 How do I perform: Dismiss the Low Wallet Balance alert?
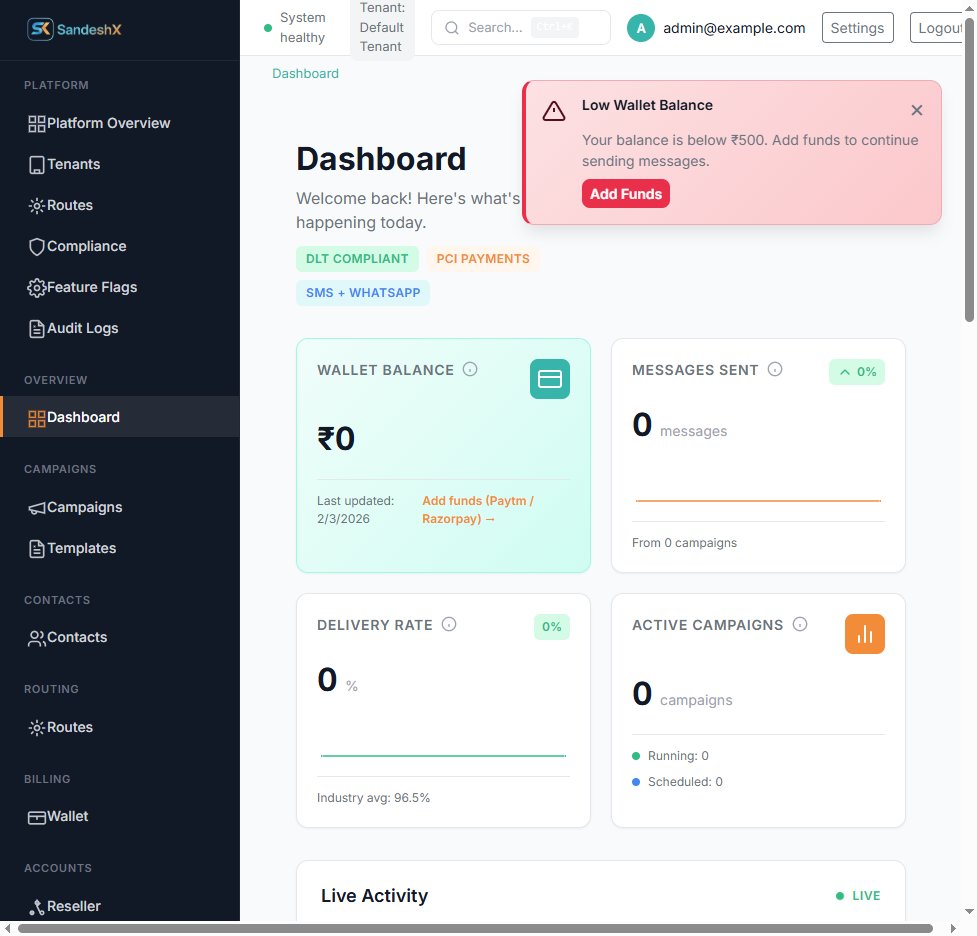click(x=917, y=110)
